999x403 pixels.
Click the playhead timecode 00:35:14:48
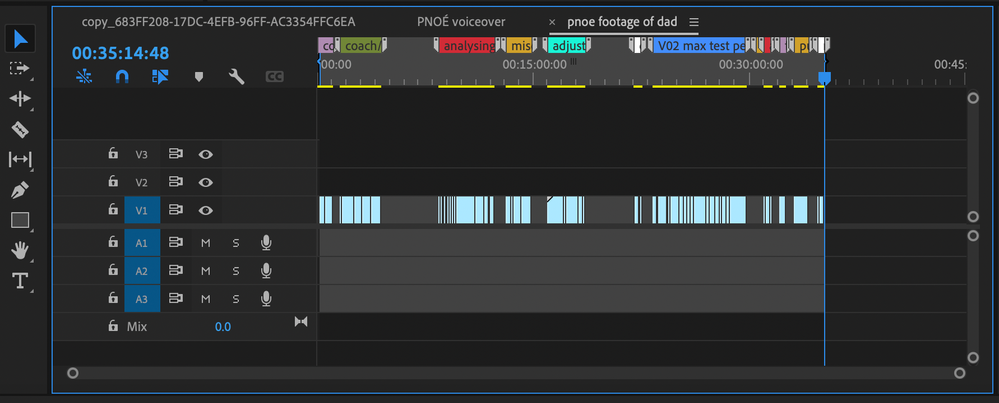(120, 53)
